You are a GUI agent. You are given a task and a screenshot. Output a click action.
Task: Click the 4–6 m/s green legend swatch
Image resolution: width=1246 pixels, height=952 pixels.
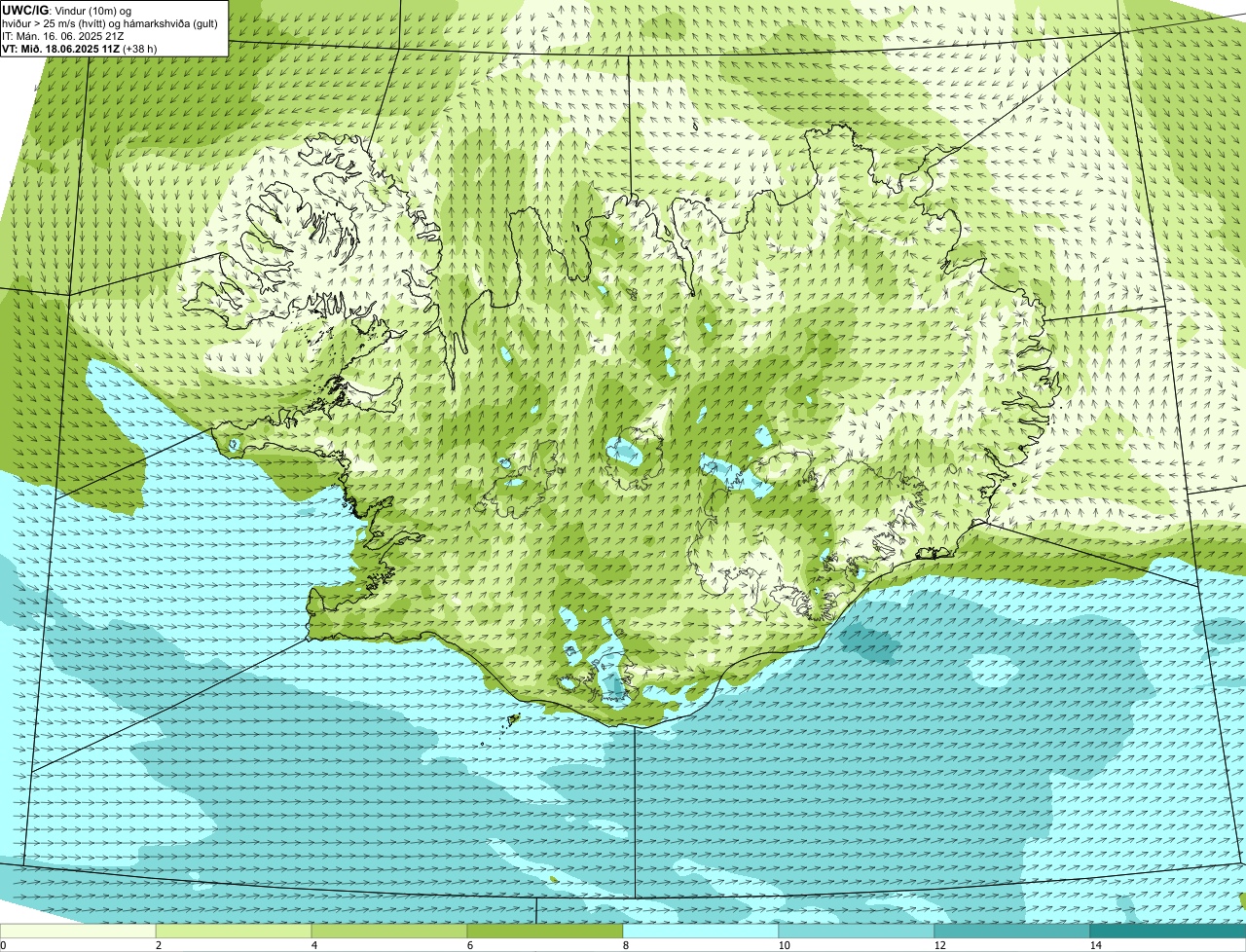tap(389, 931)
